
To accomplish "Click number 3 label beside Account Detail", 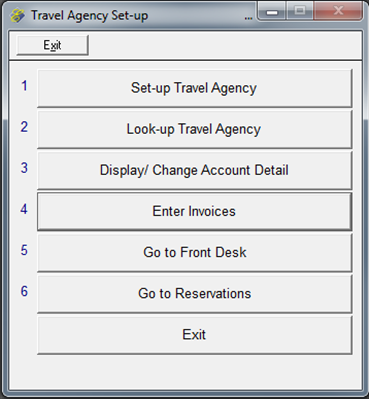I will (x=24, y=168).
